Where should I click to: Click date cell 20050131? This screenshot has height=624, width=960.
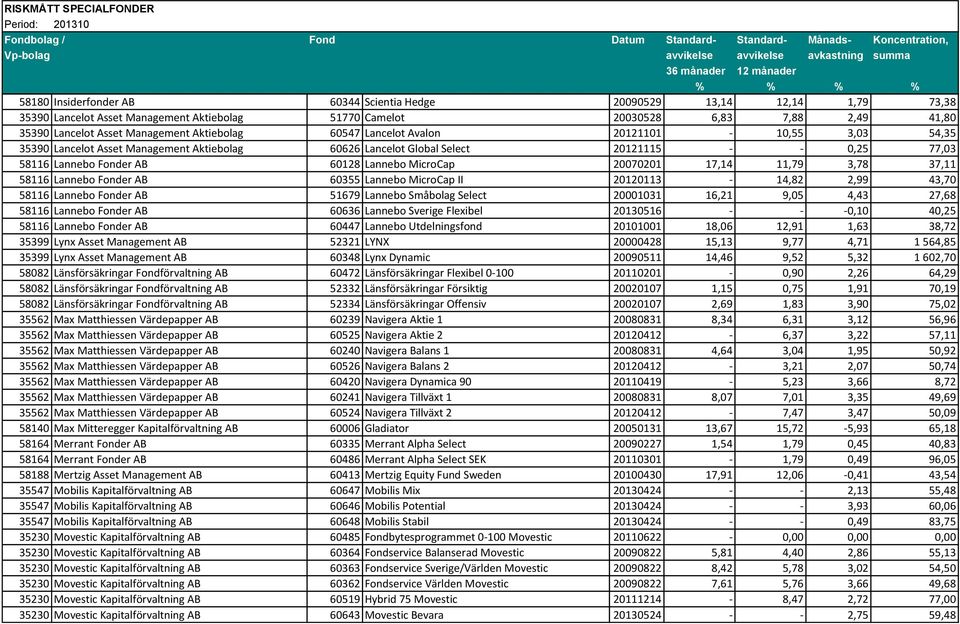(637, 429)
